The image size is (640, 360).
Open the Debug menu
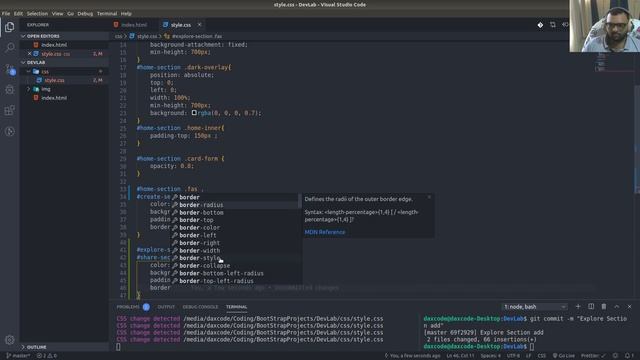pyautogui.click(x=85, y=13)
